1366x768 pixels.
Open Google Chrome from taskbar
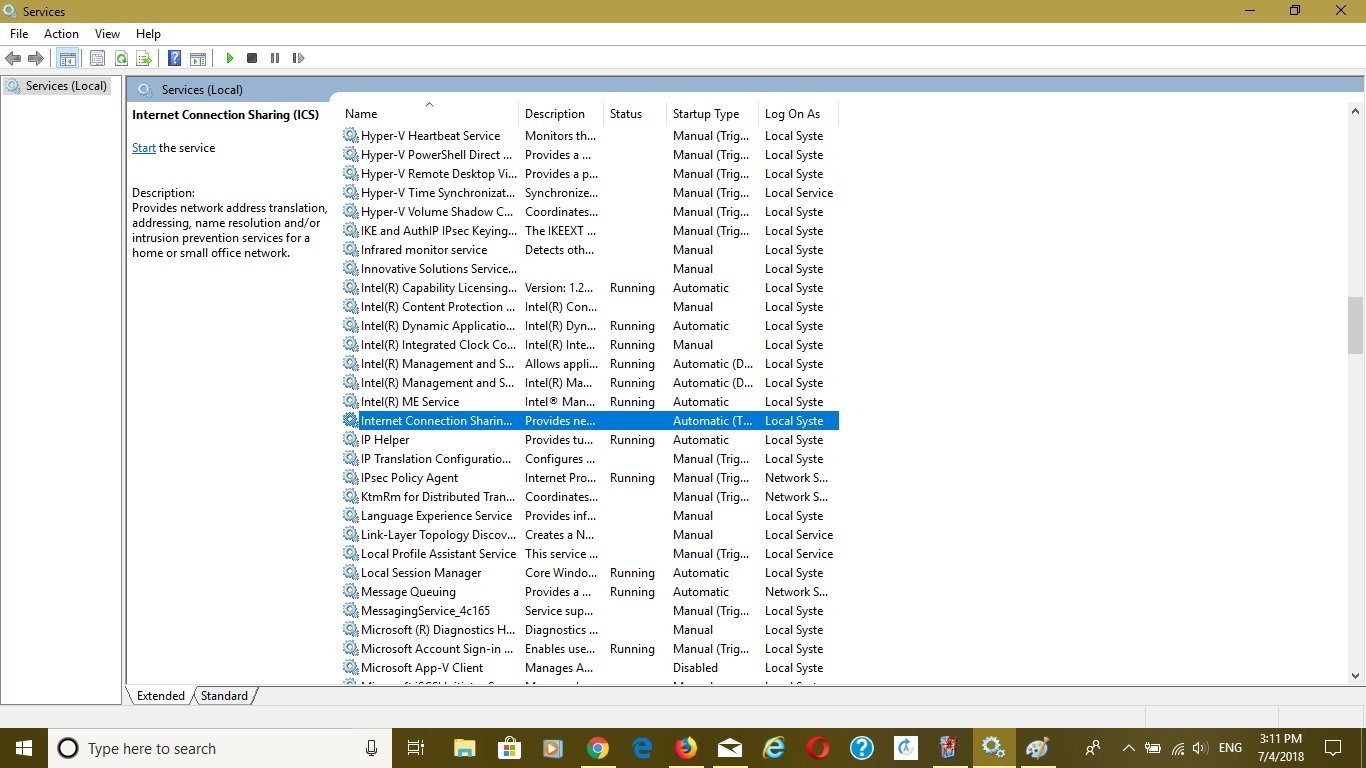pyautogui.click(x=598, y=748)
